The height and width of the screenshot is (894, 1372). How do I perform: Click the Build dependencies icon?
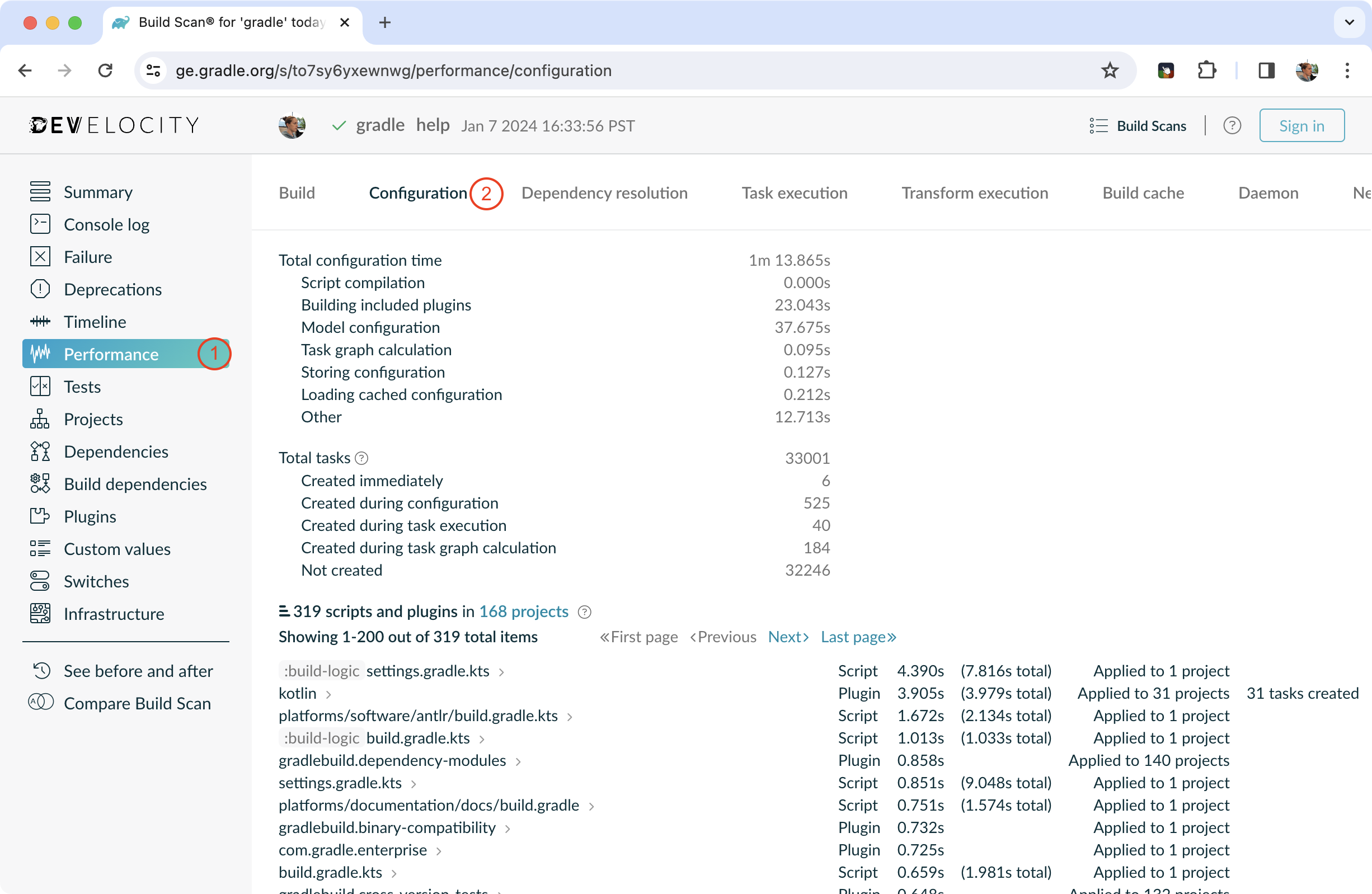click(x=40, y=483)
